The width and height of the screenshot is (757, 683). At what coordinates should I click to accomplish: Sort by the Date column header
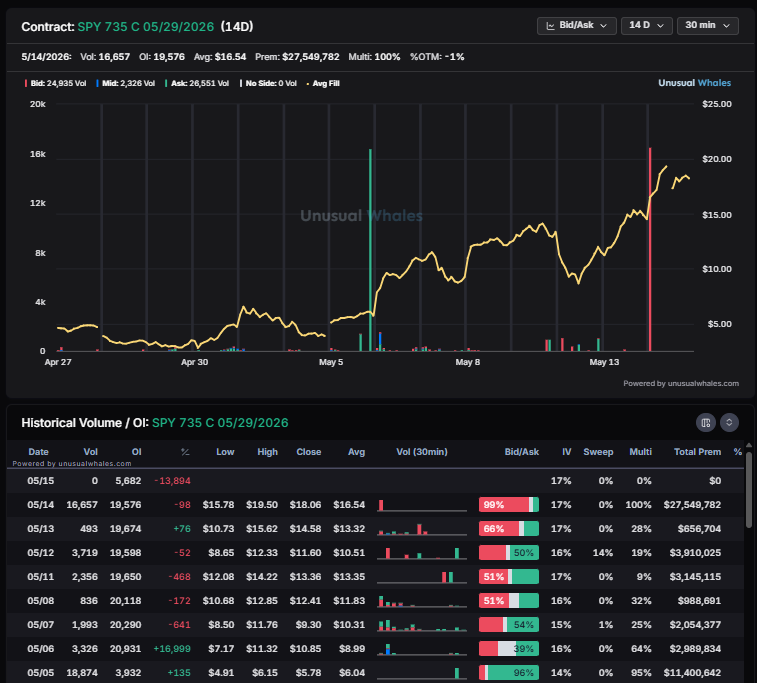coord(38,452)
